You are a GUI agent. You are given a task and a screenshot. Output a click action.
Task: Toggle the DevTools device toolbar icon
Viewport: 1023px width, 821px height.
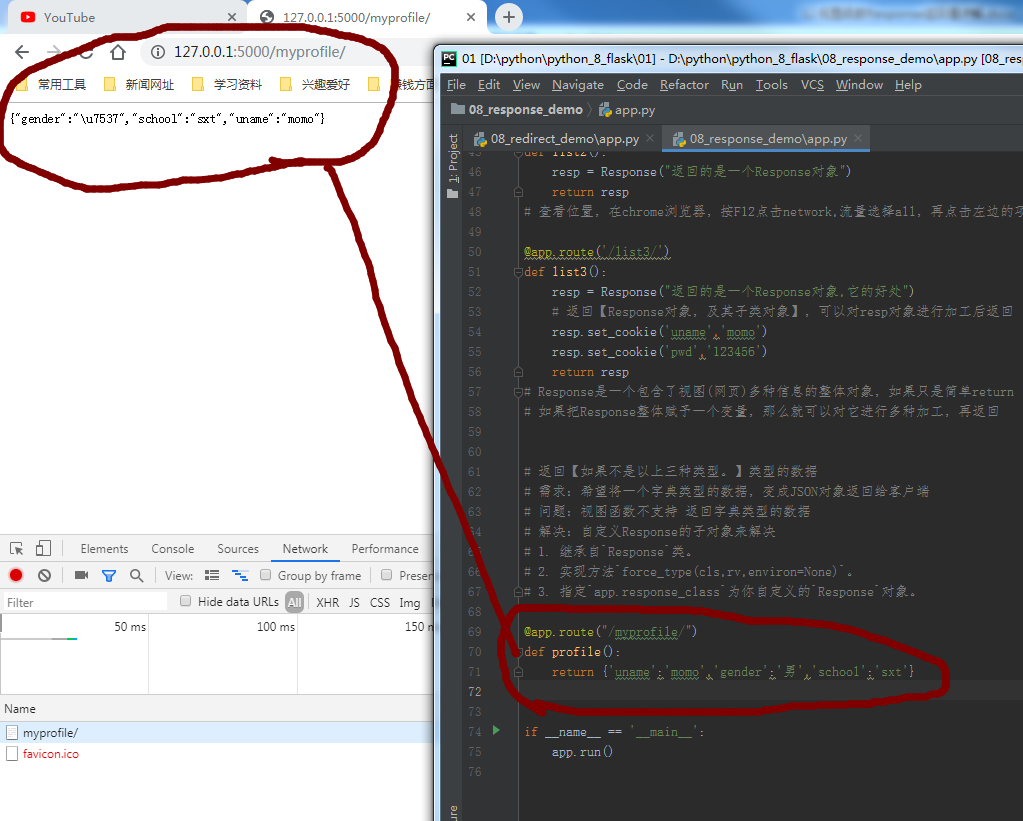(43, 549)
